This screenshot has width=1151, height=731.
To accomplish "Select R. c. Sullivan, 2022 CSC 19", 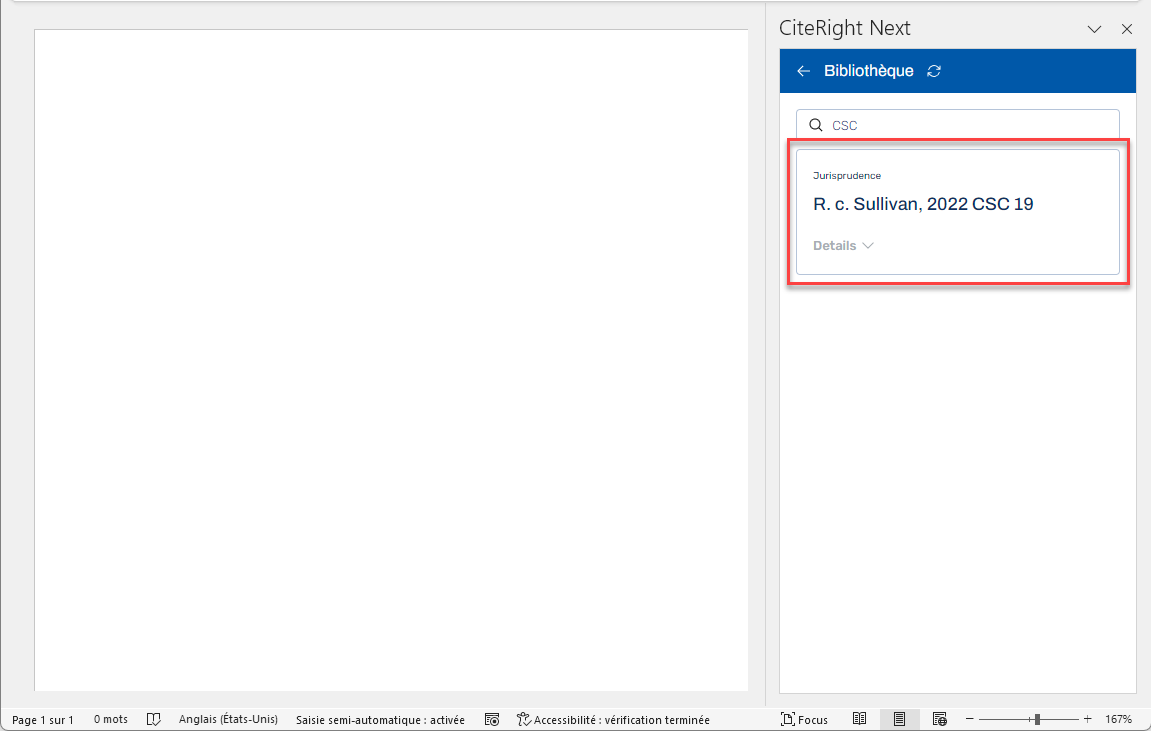I will [x=923, y=204].
